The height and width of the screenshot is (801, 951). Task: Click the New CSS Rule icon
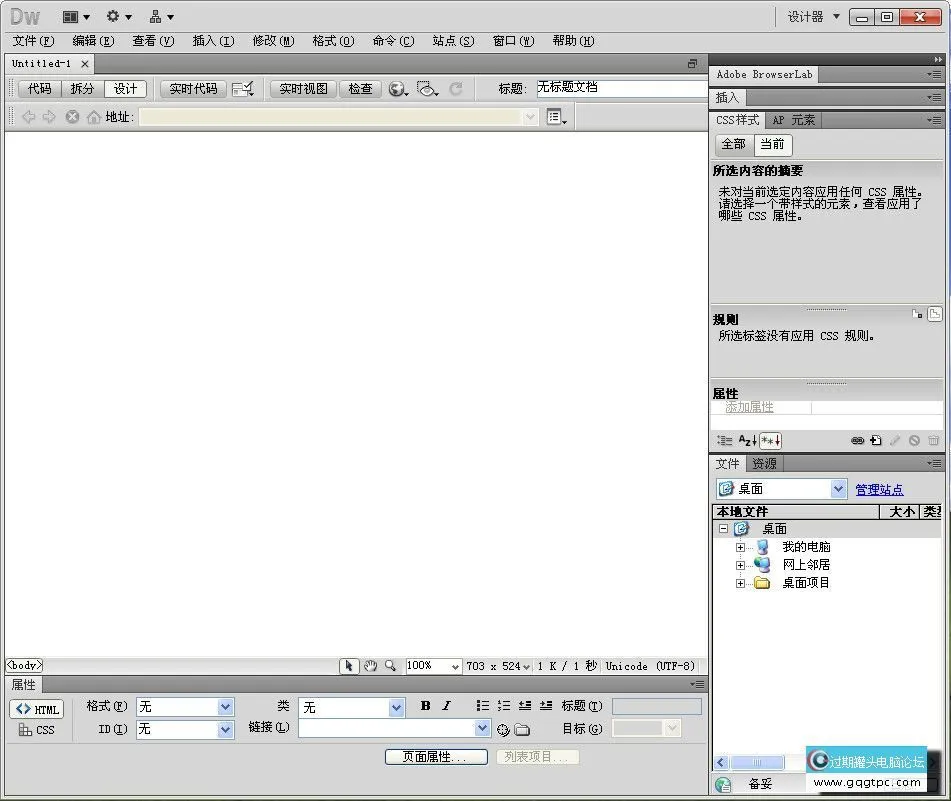875,440
